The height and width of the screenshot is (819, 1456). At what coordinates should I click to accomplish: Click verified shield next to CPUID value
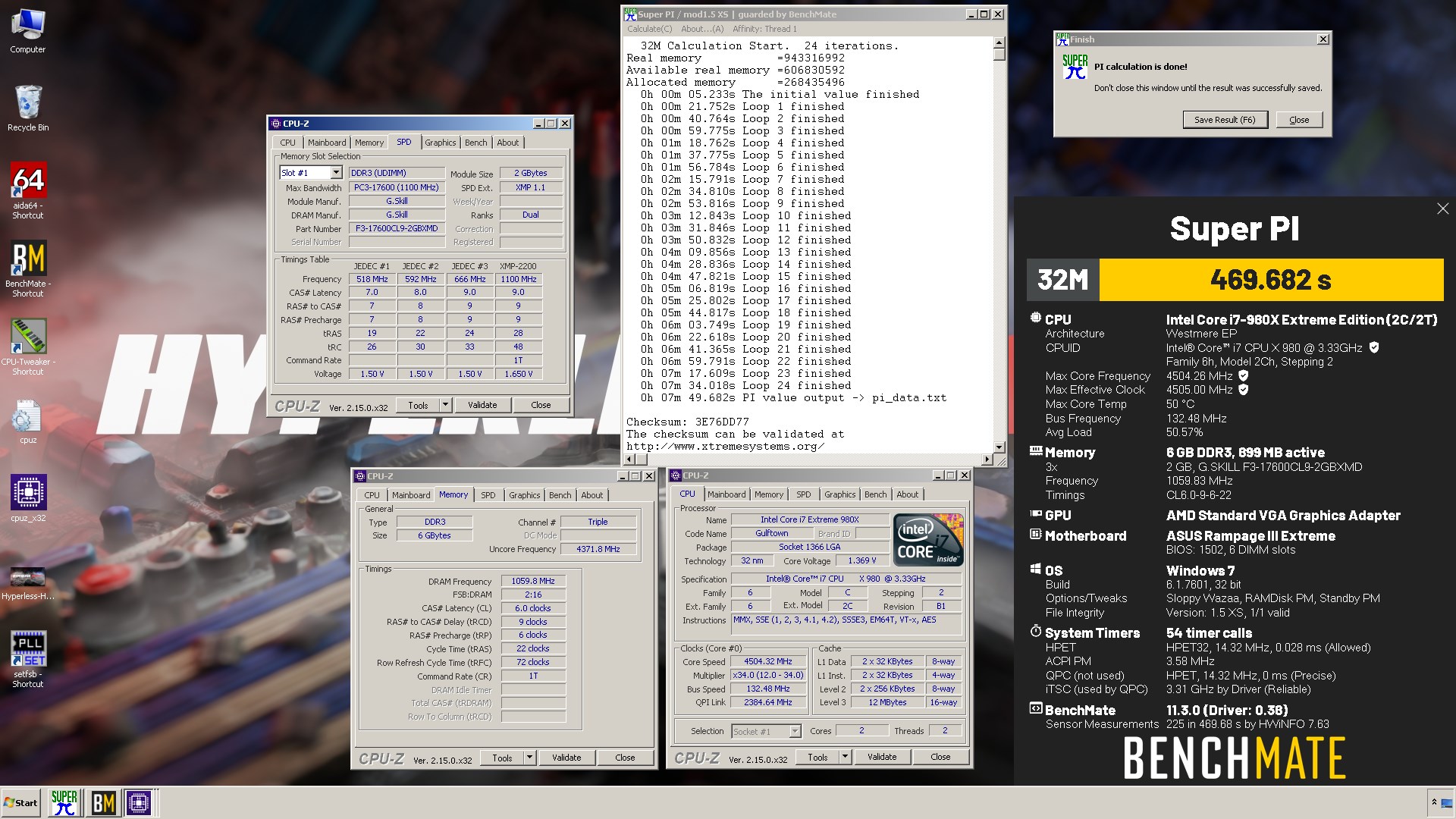tap(1374, 347)
